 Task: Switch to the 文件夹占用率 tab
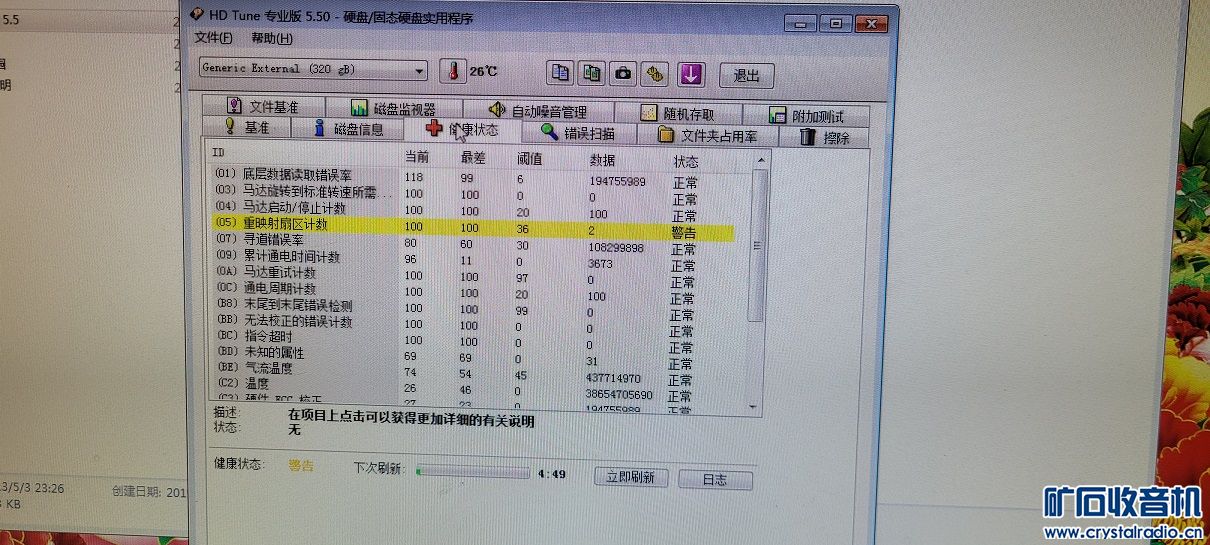(706, 135)
